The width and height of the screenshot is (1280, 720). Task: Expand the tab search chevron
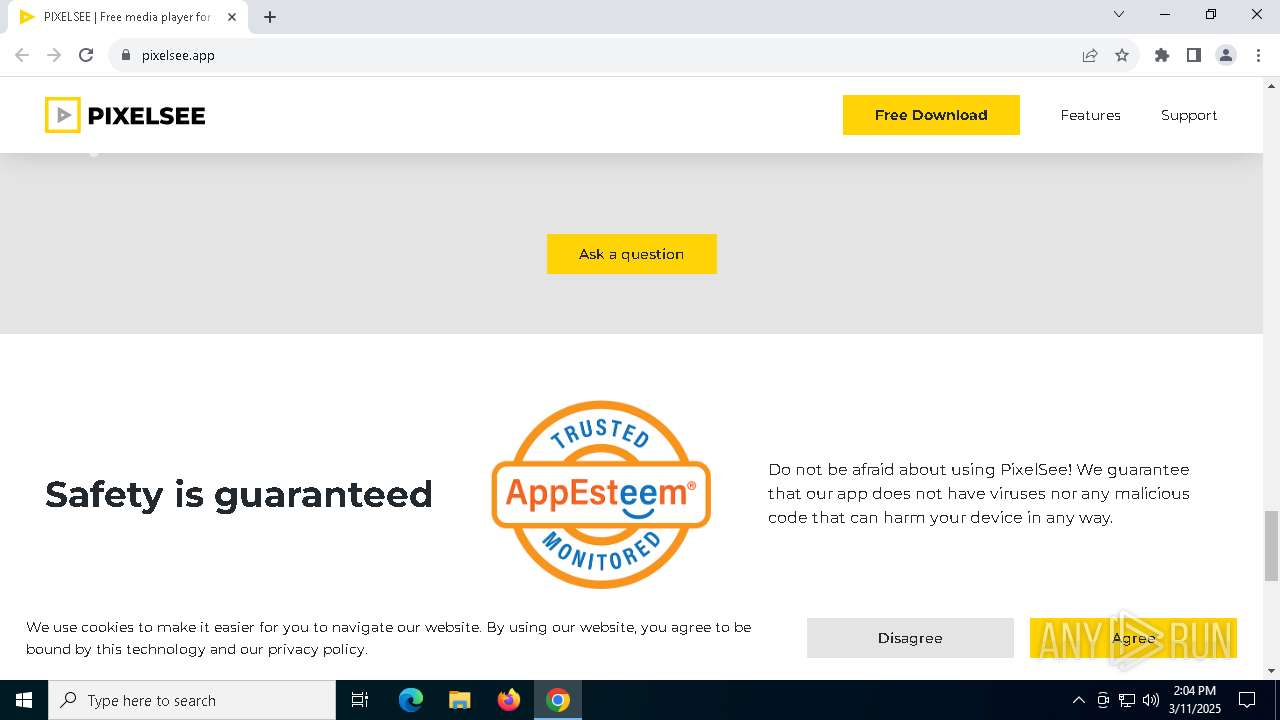(x=1119, y=14)
